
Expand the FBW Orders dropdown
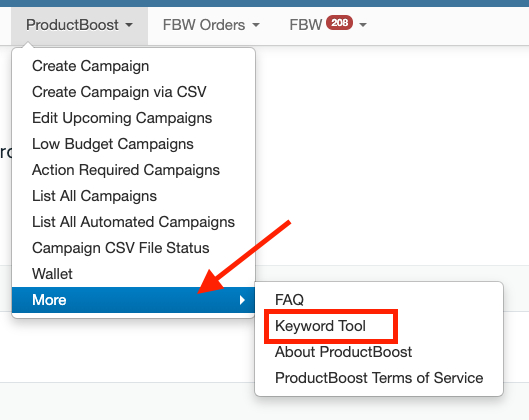coord(211,25)
